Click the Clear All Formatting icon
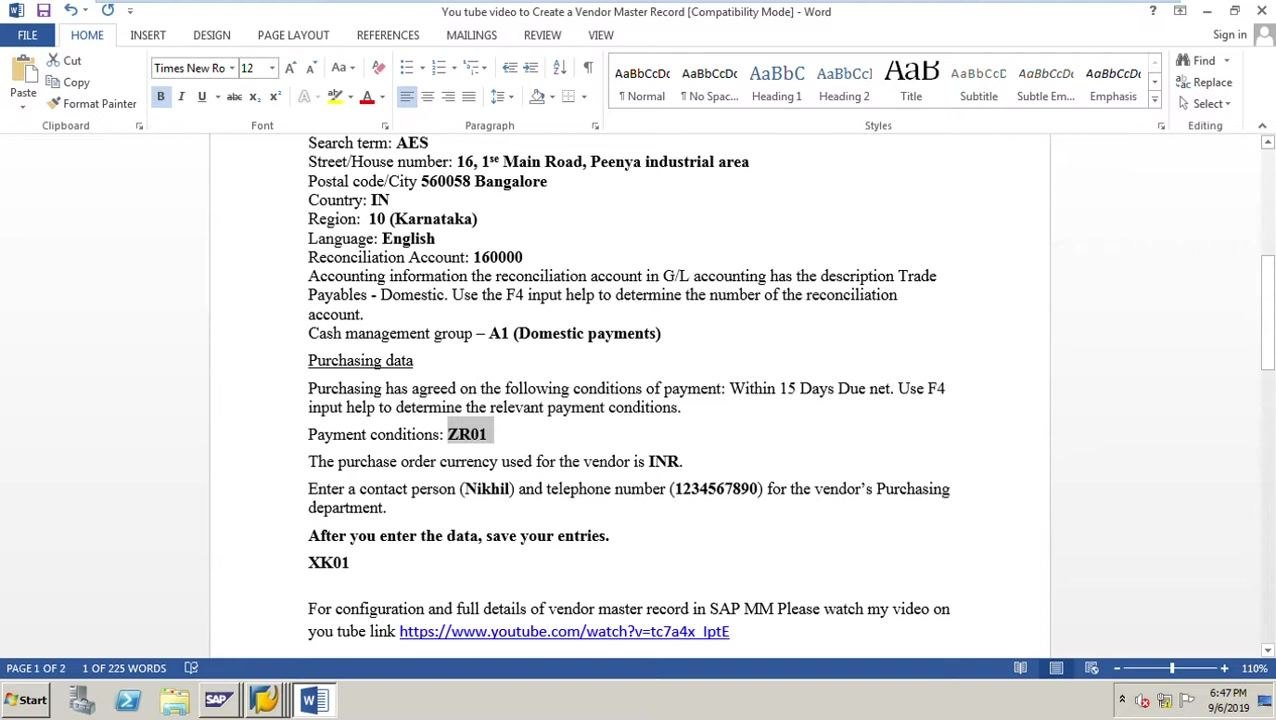This screenshot has height=720, width=1276. [378, 67]
